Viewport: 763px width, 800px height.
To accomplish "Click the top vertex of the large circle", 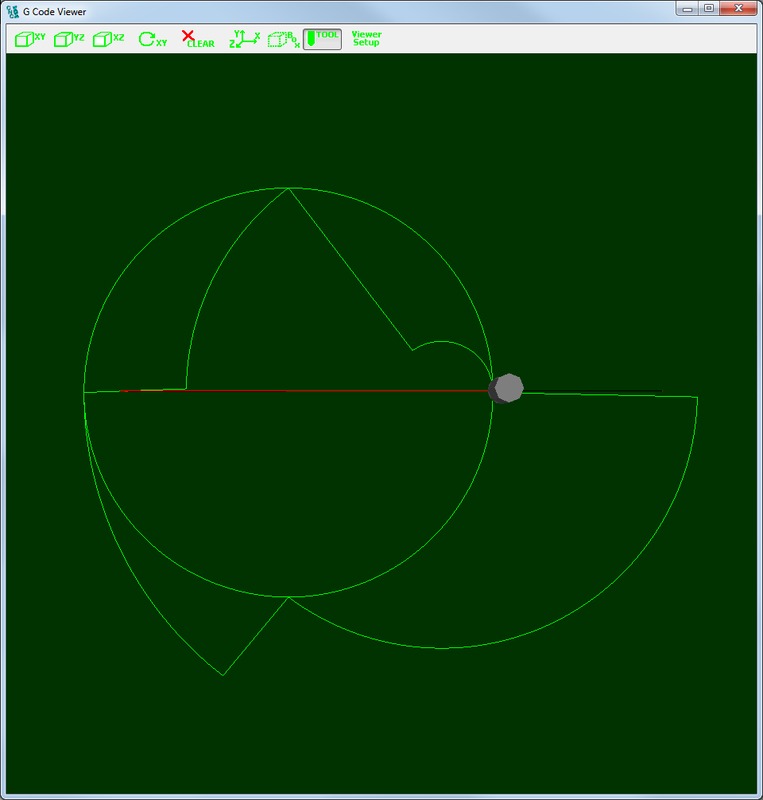I will (x=288, y=188).
